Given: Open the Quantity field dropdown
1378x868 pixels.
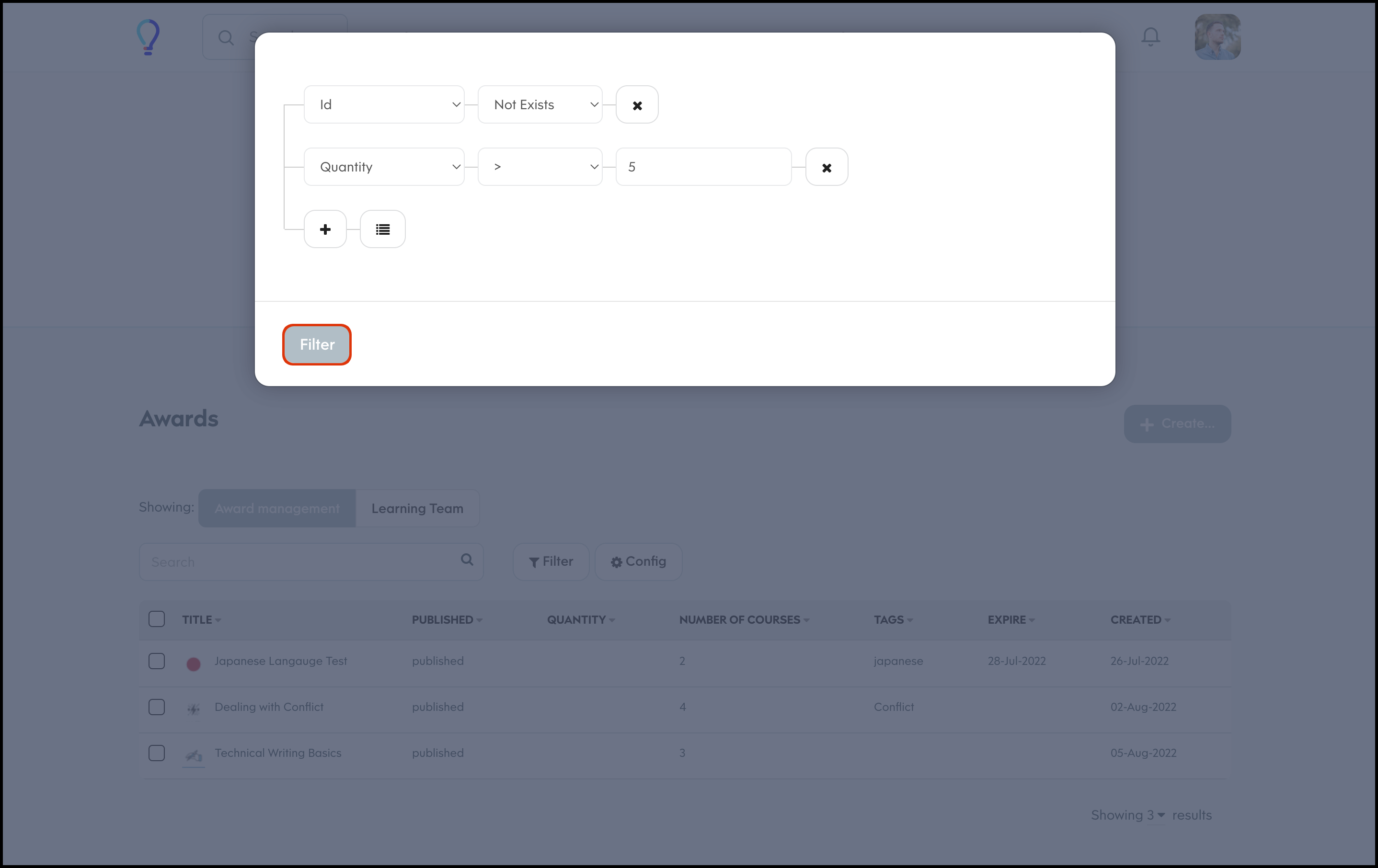Looking at the screenshot, I should (x=384, y=167).
